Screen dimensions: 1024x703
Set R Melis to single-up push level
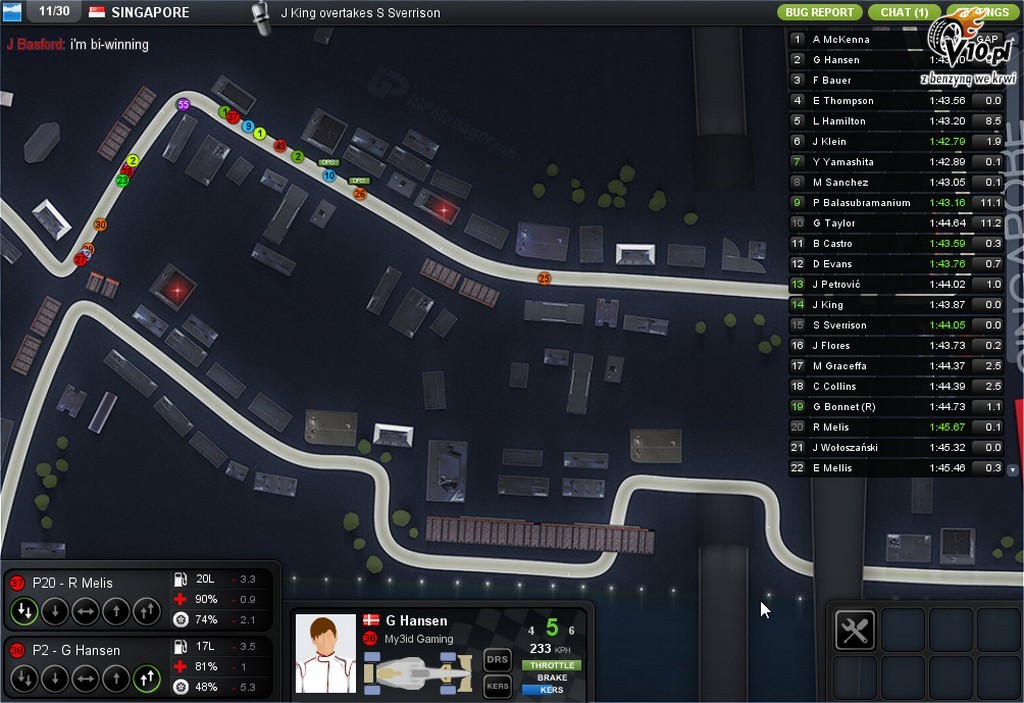tap(116, 611)
